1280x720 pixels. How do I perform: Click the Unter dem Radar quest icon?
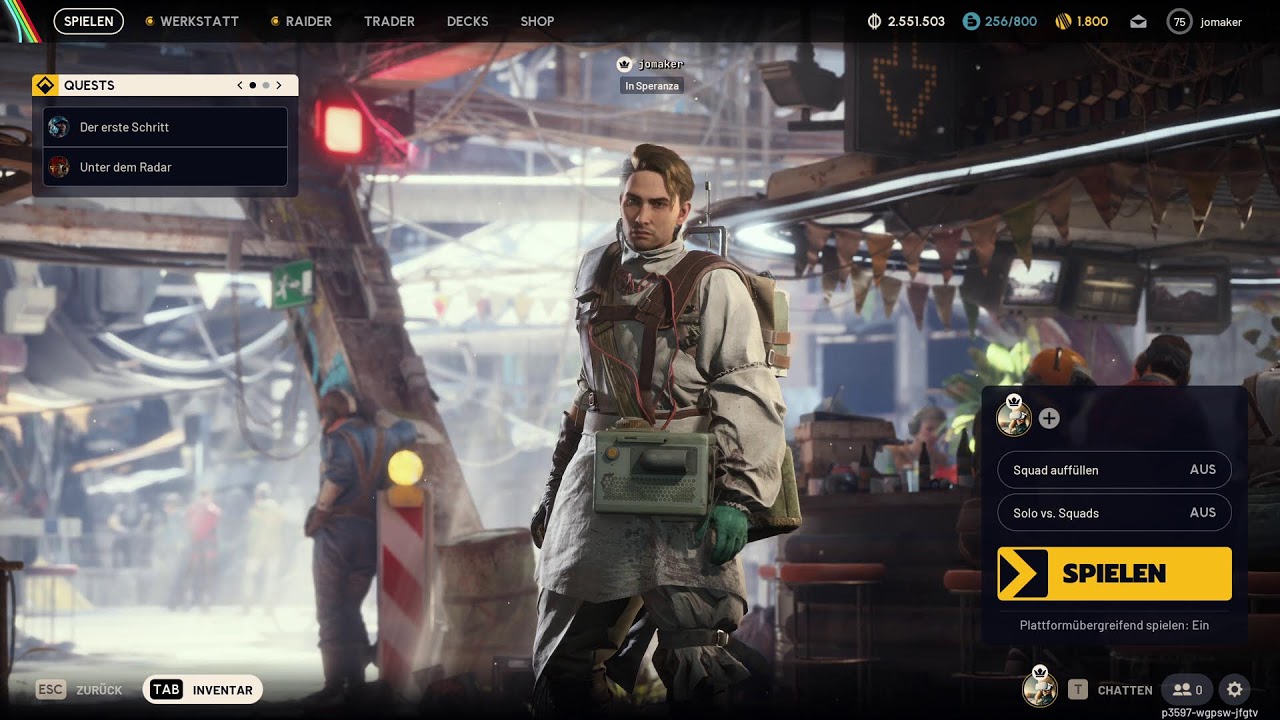[59, 167]
